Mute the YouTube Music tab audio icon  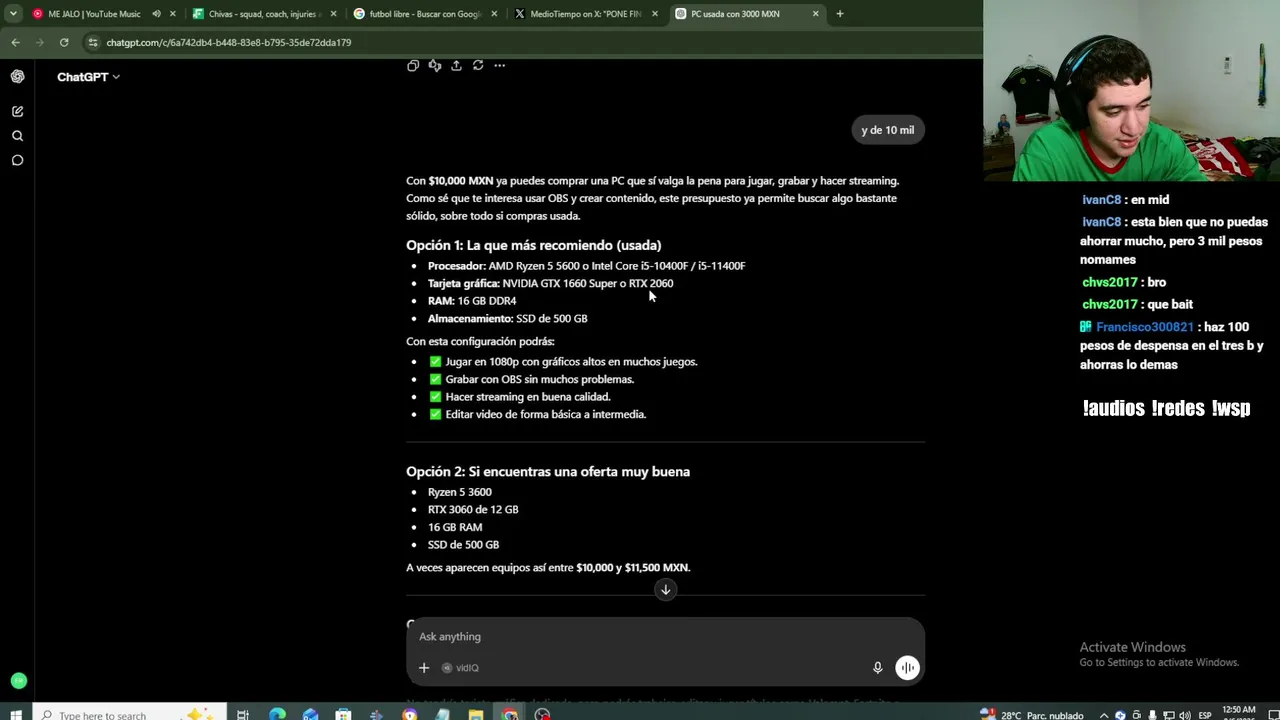(x=156, y=14)
